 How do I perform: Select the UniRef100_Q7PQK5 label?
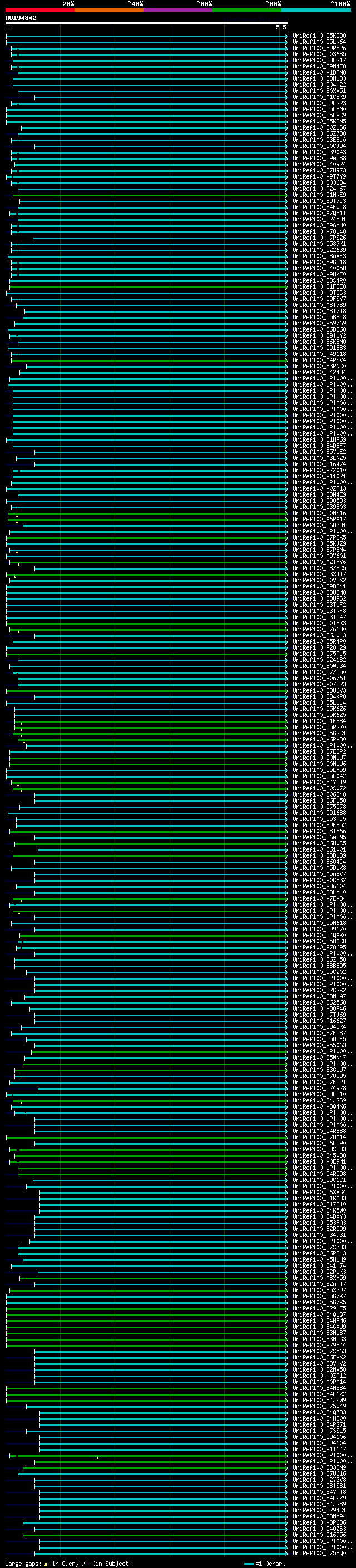point(319,537)
